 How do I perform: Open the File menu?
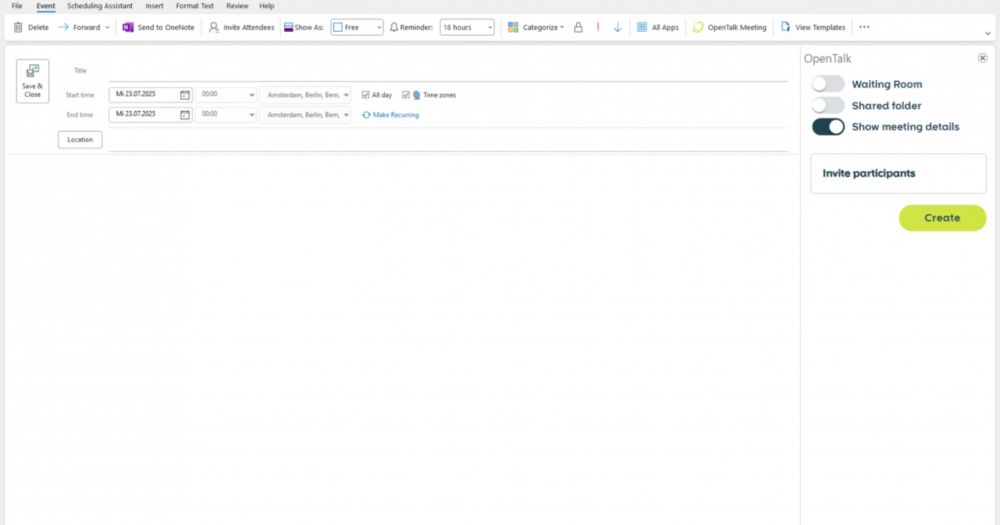(17, 6)
